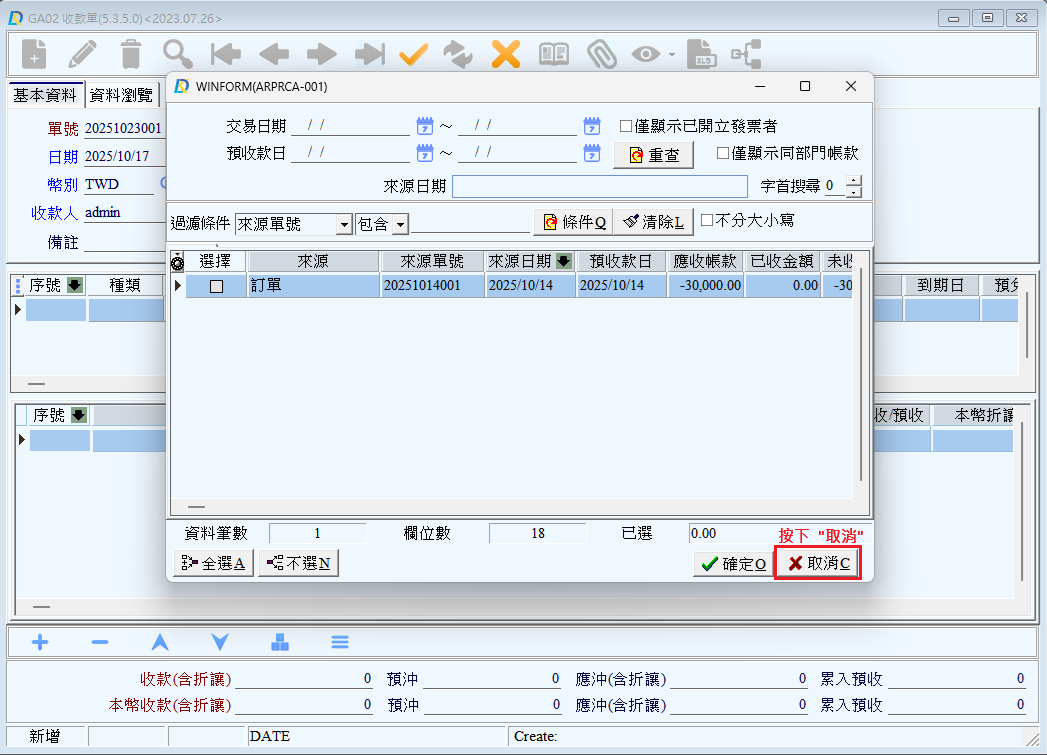The width and height of the screenshot is (1047, 755).
Task: Click the new document toolbar icon
Action: (x=34, y=54)
